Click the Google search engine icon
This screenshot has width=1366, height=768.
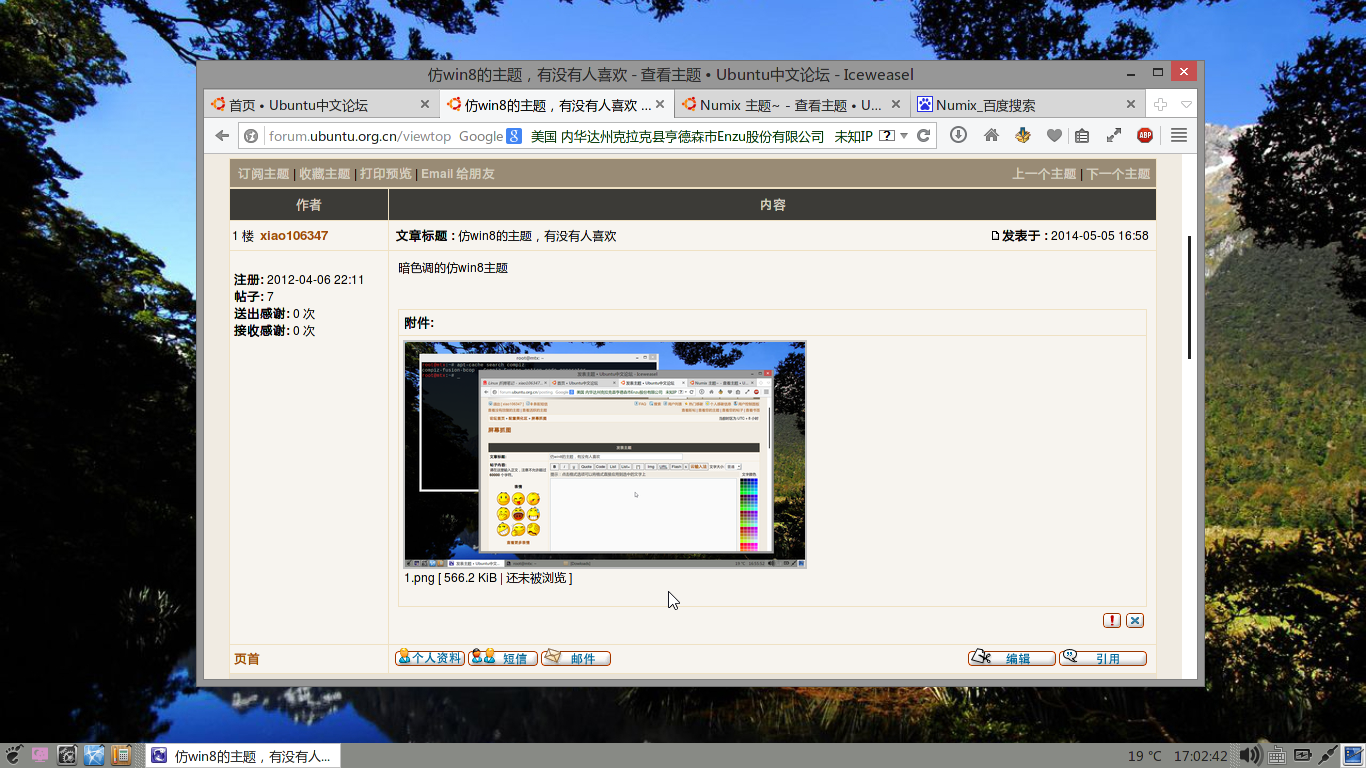(x=513, y=136)
